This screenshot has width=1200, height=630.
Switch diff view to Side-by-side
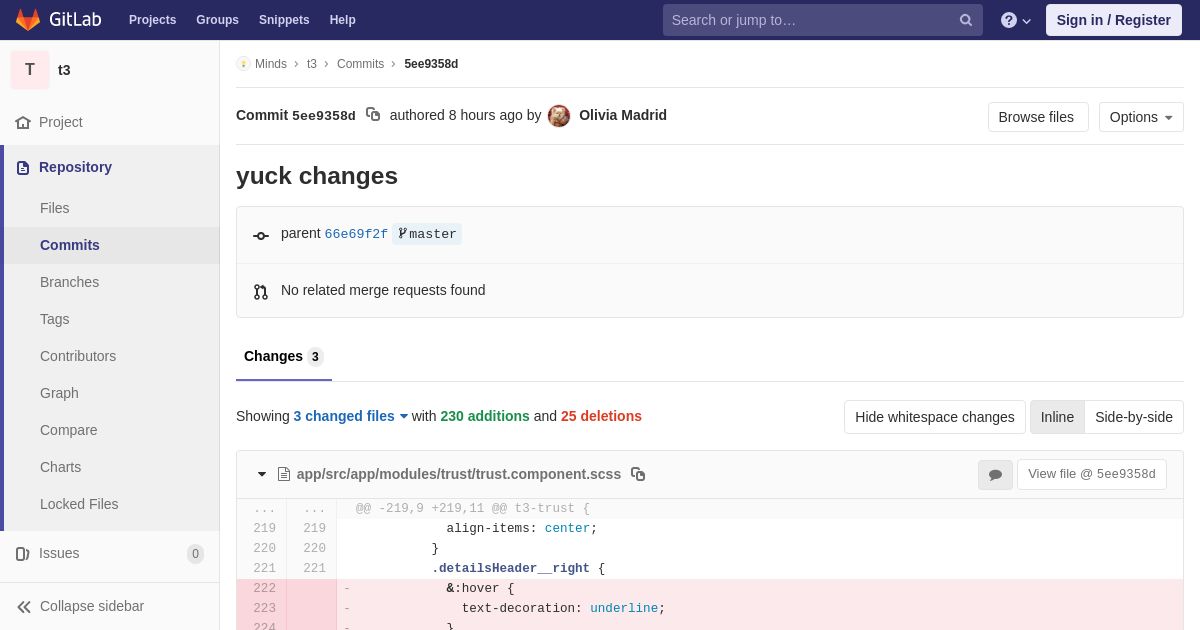tap(1133, 417)
